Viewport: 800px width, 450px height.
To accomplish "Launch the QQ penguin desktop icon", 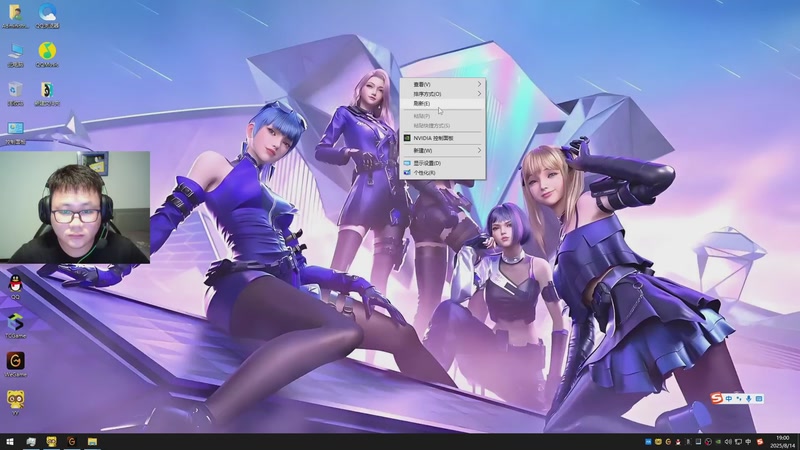I will tap(15, 286).
